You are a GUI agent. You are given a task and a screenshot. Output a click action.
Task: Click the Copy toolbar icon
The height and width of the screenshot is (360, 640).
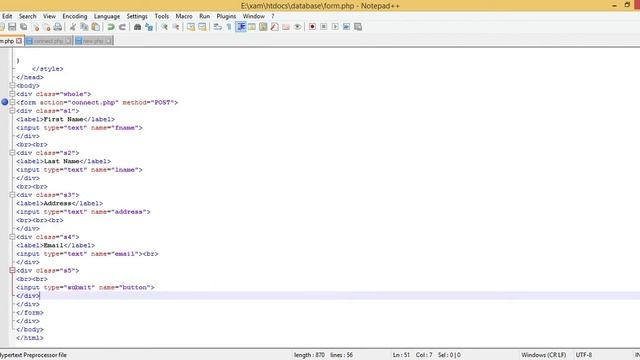point(84,27)
